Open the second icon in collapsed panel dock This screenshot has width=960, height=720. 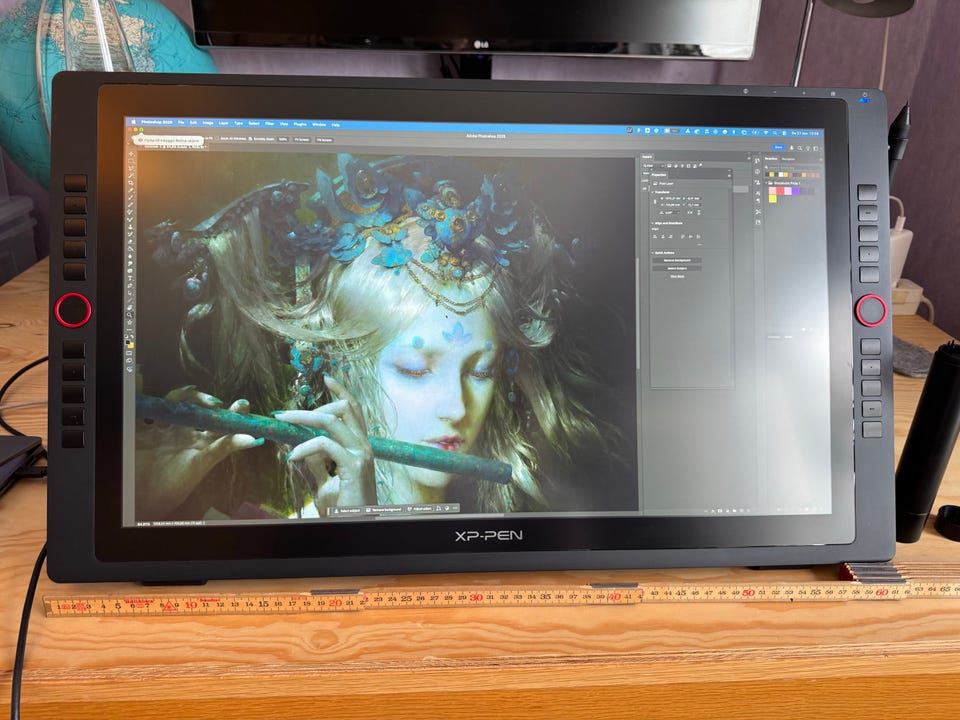pos(757,171)
